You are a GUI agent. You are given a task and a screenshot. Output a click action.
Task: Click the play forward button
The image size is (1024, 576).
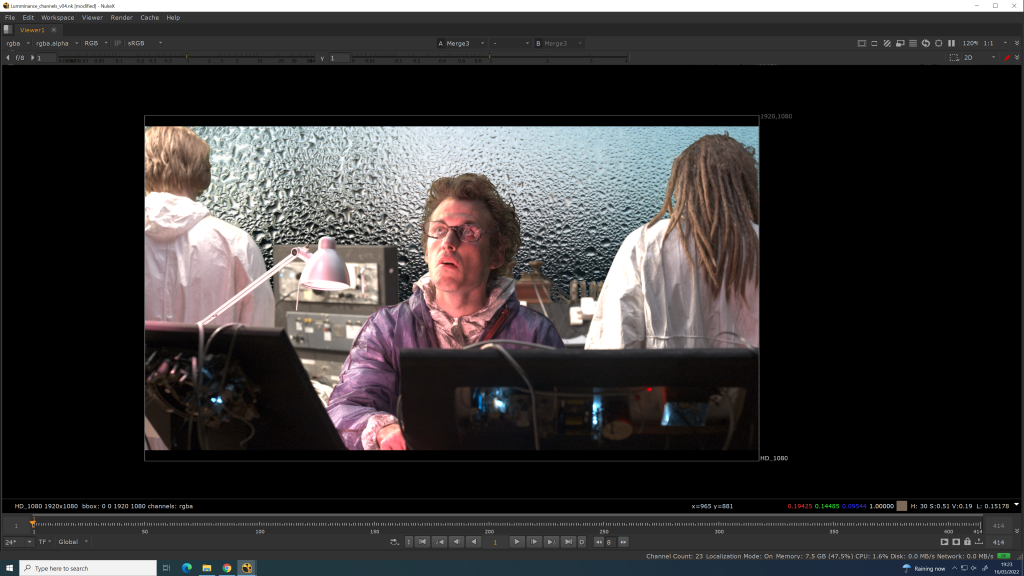(517, 542)
